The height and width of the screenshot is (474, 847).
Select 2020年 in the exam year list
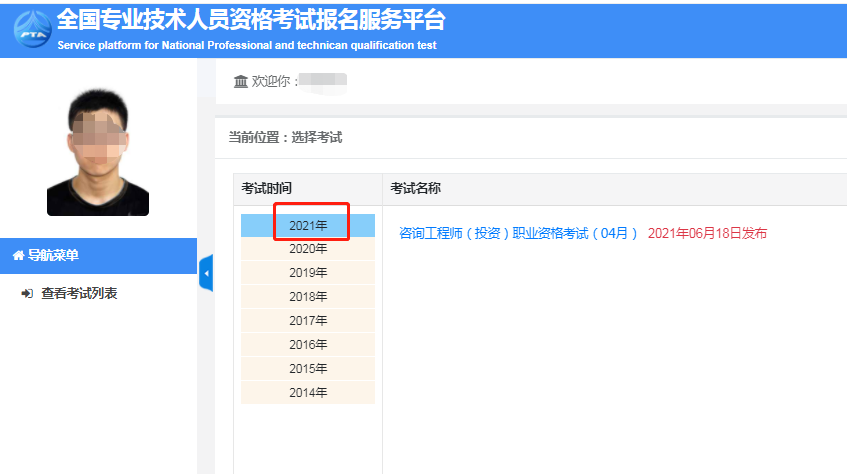coord(308,249)
